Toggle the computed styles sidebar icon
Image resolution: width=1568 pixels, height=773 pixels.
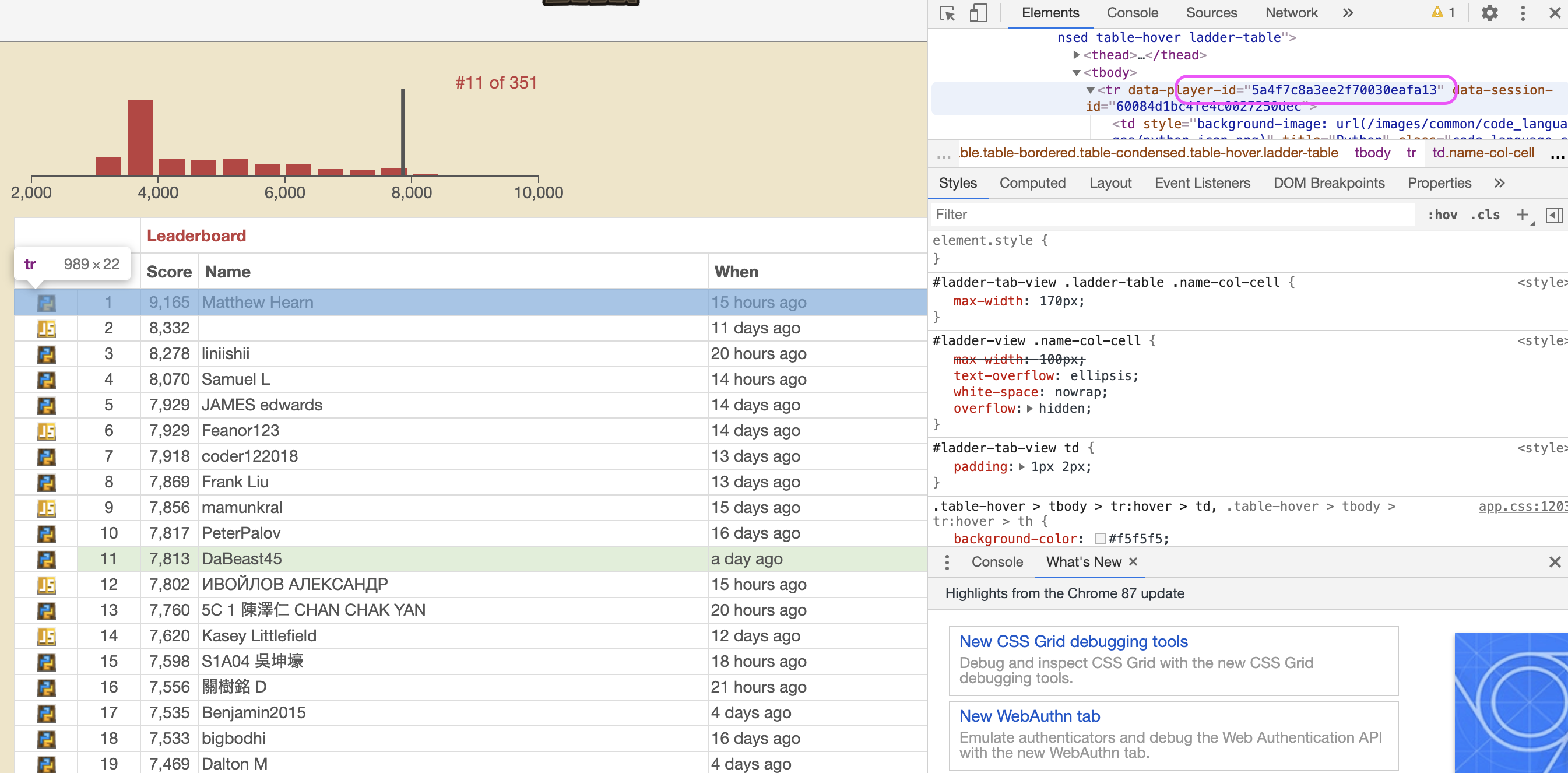(x=1553, y=215)
